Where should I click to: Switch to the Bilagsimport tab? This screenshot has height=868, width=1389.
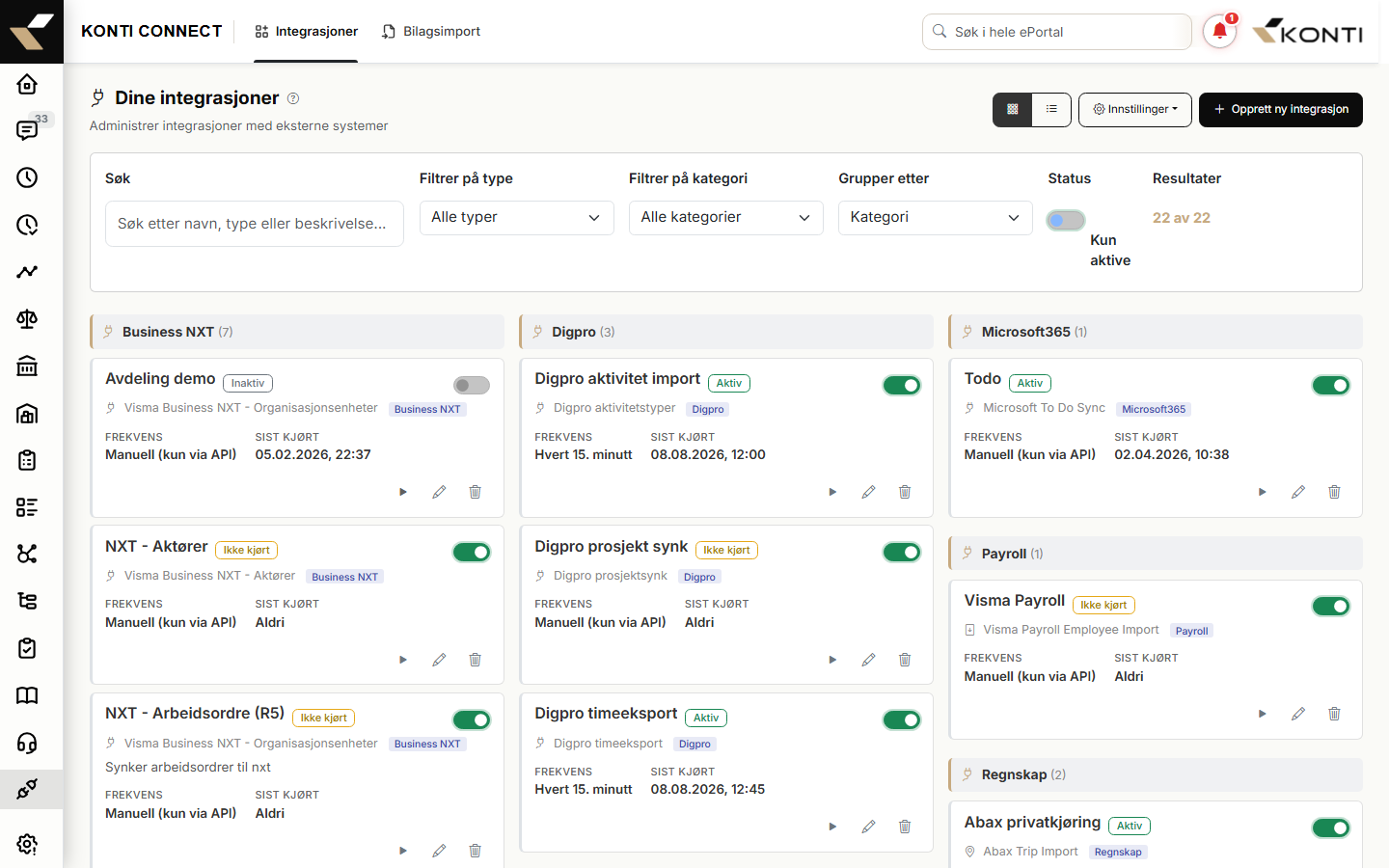point(431,32)
